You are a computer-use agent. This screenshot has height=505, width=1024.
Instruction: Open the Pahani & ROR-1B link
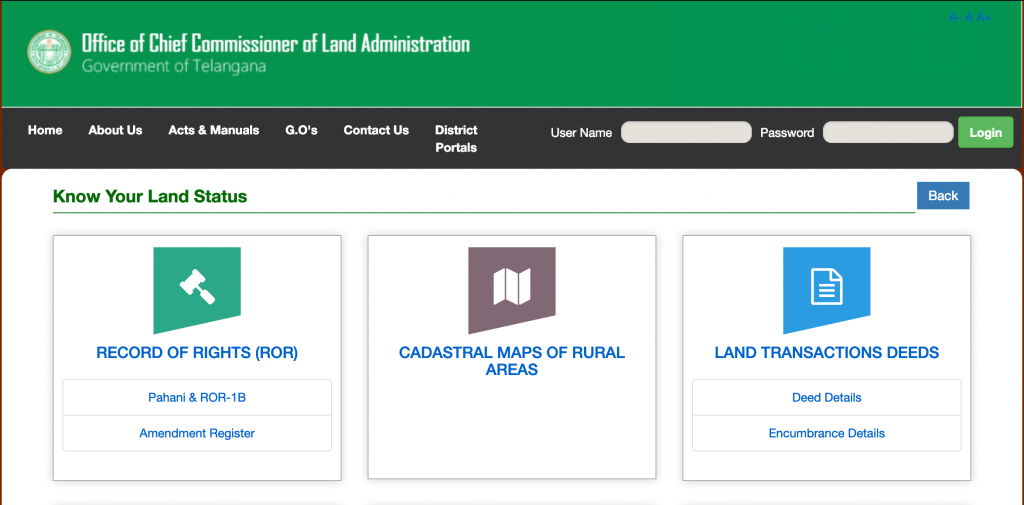(x=197, y=397)
